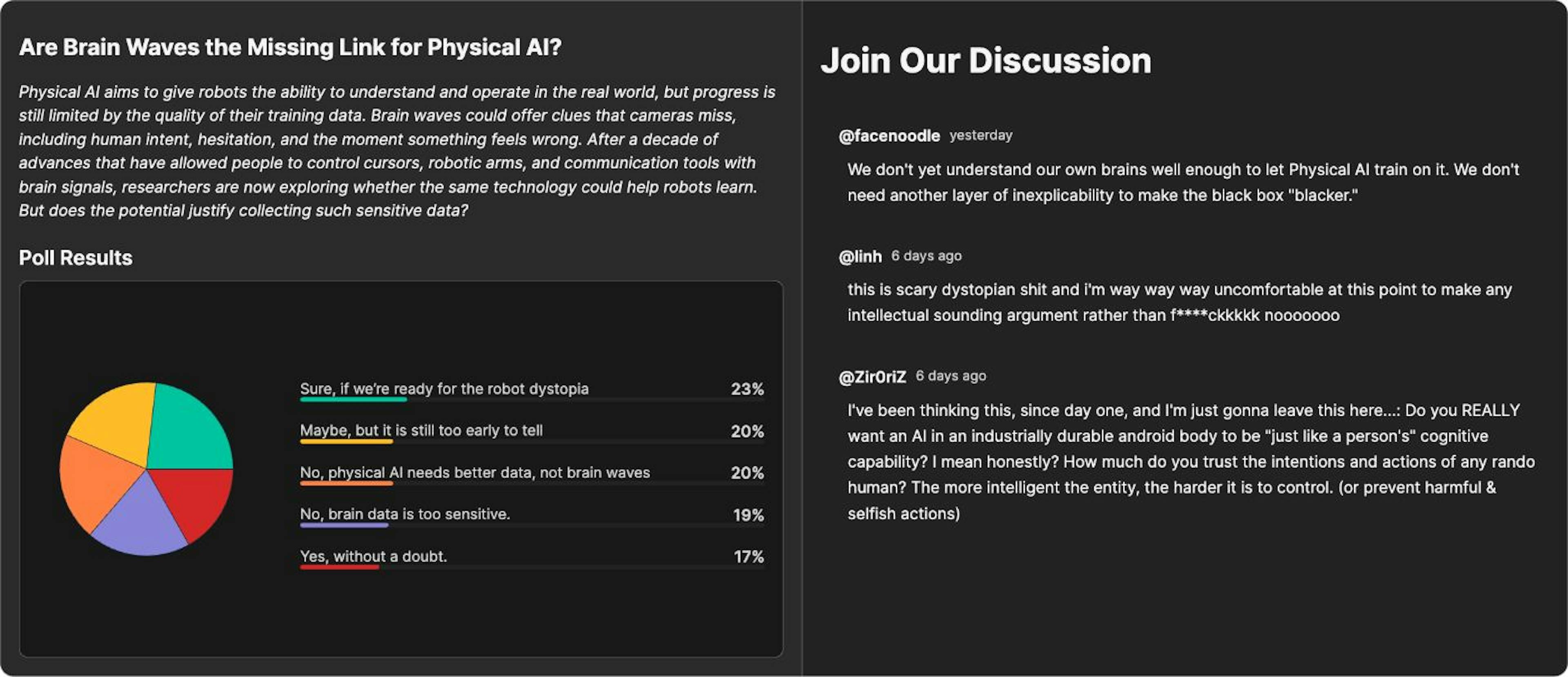Click '6 days ago' timestamp on linh comment

[927, 256]
